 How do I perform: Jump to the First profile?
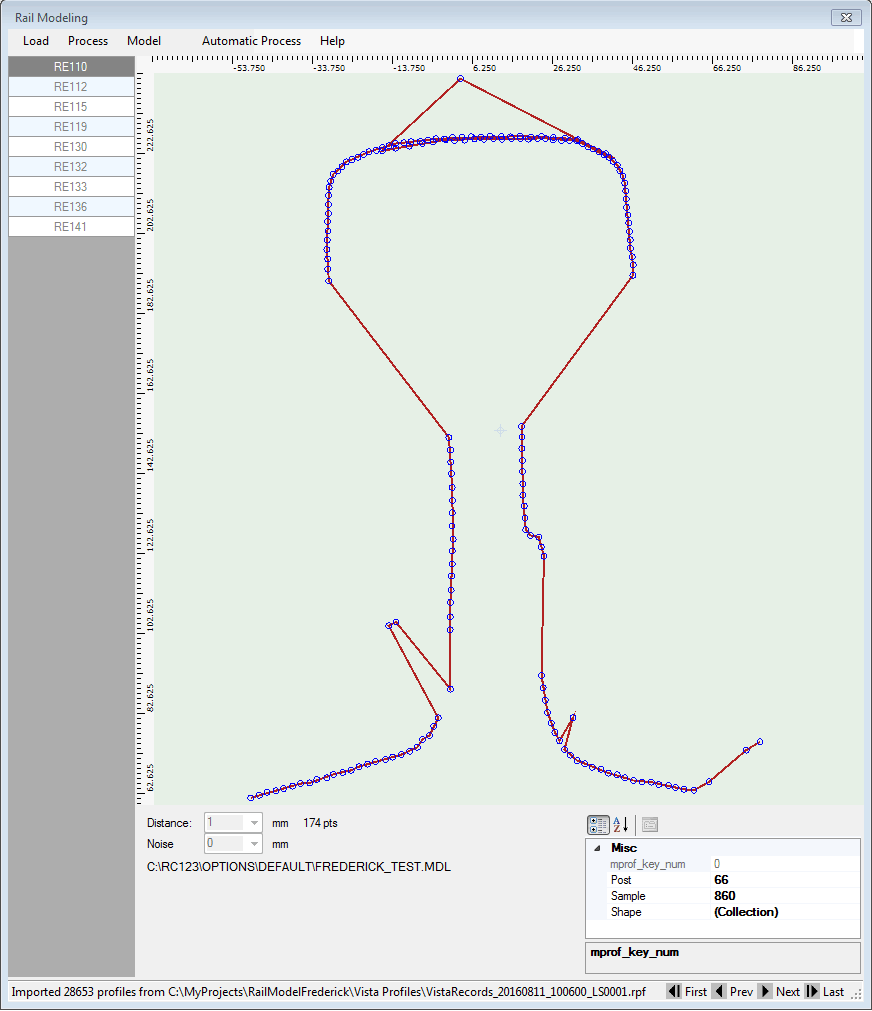(686, 992)
